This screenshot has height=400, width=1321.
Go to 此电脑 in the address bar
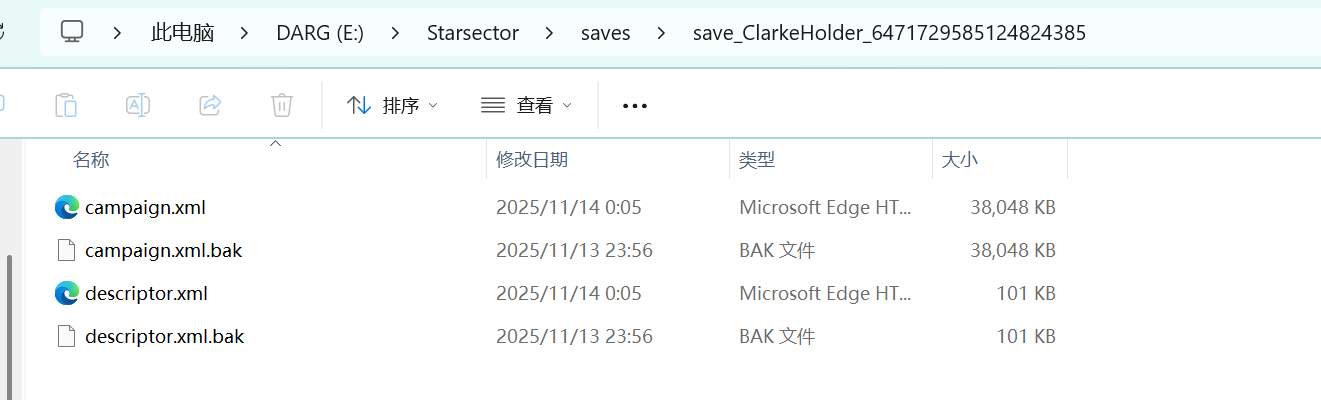pyautogui.click(x=182, y=33)
